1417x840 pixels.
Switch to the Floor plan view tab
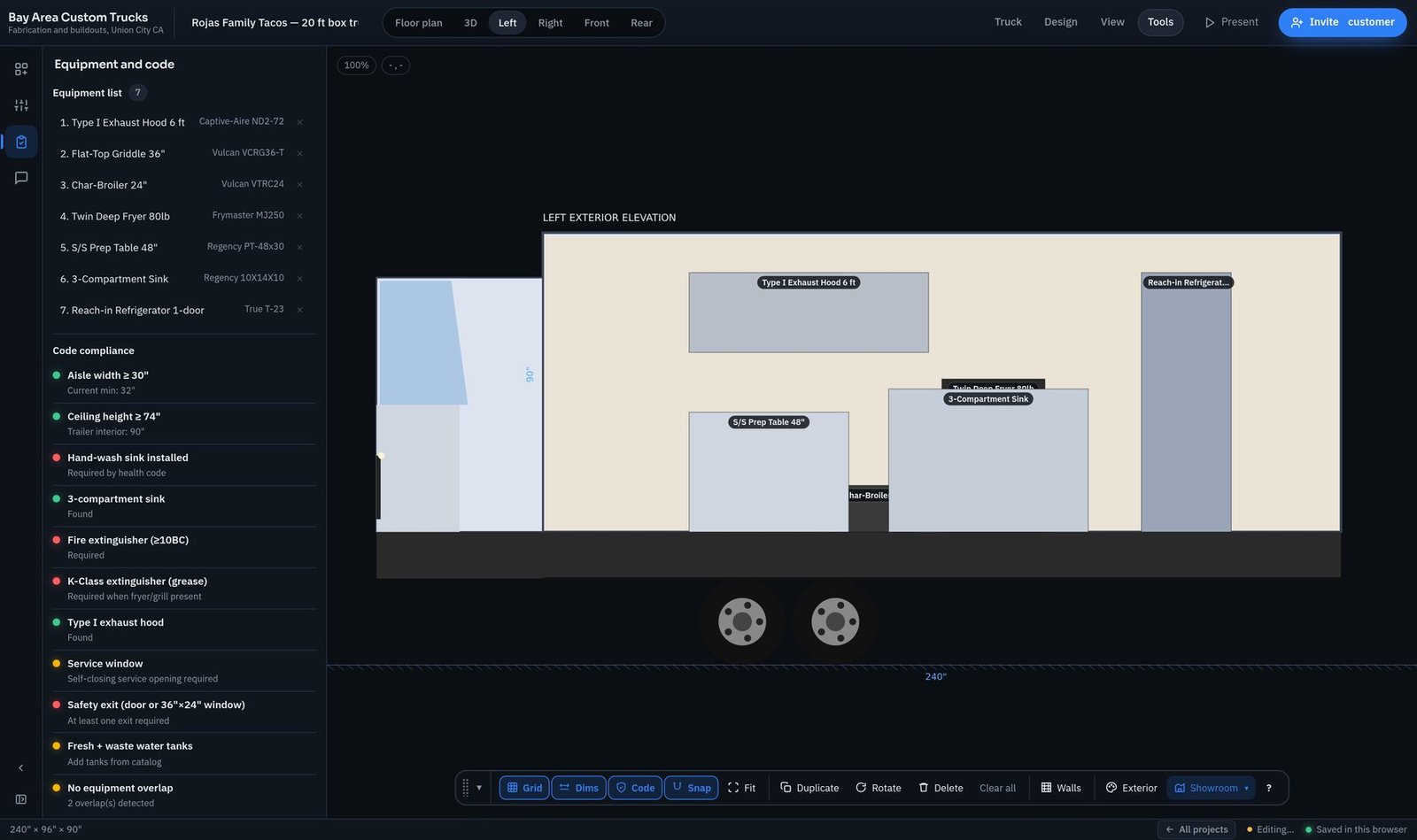click(x=419, y=23)
